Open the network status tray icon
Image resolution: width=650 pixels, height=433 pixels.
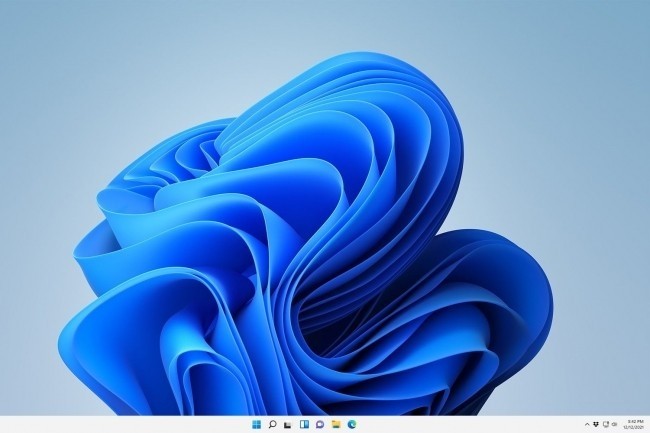(x=606, y=424)
